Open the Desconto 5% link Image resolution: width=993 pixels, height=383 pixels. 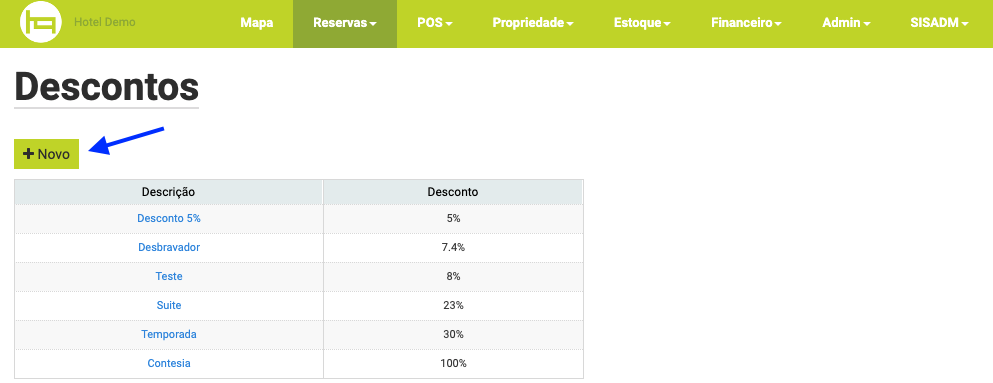[168, 218]
